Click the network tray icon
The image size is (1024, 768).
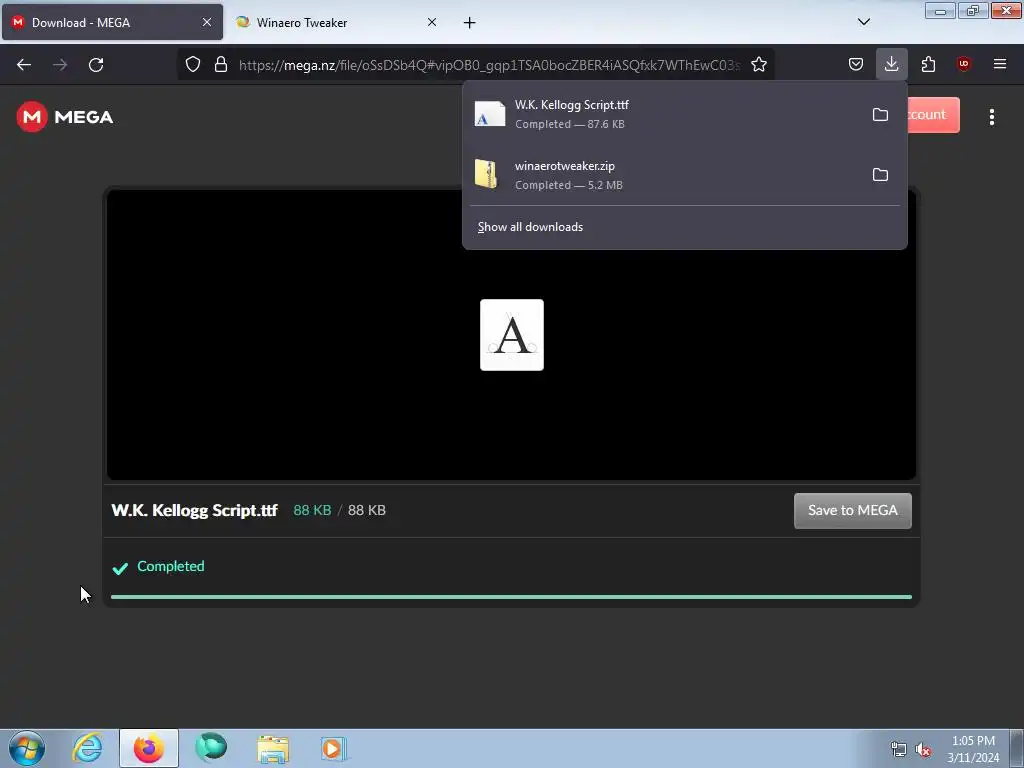pyautogui.click(x=899, y=750)
